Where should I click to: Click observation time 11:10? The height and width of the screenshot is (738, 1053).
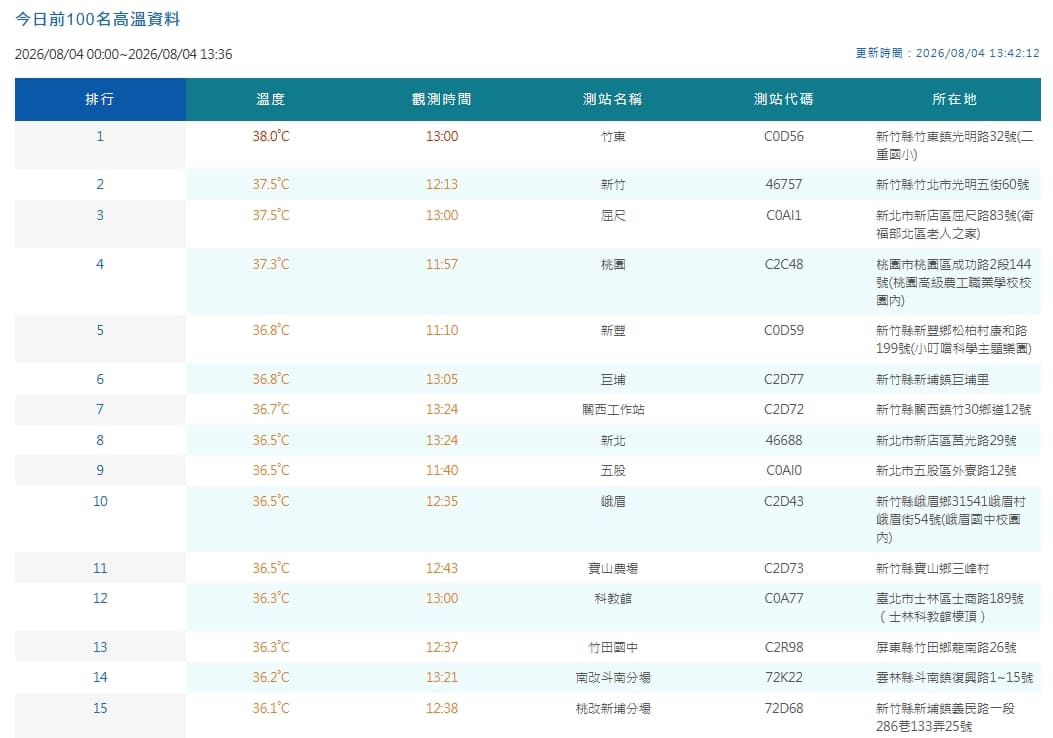(442, 330)
